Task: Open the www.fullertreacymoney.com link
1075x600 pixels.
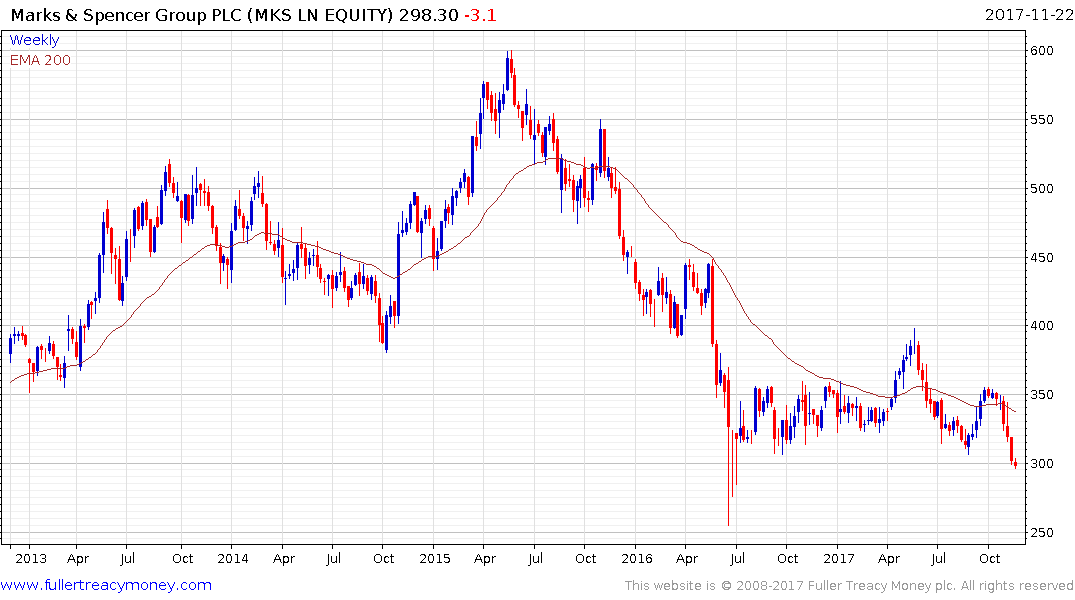Action: point(106,585)
